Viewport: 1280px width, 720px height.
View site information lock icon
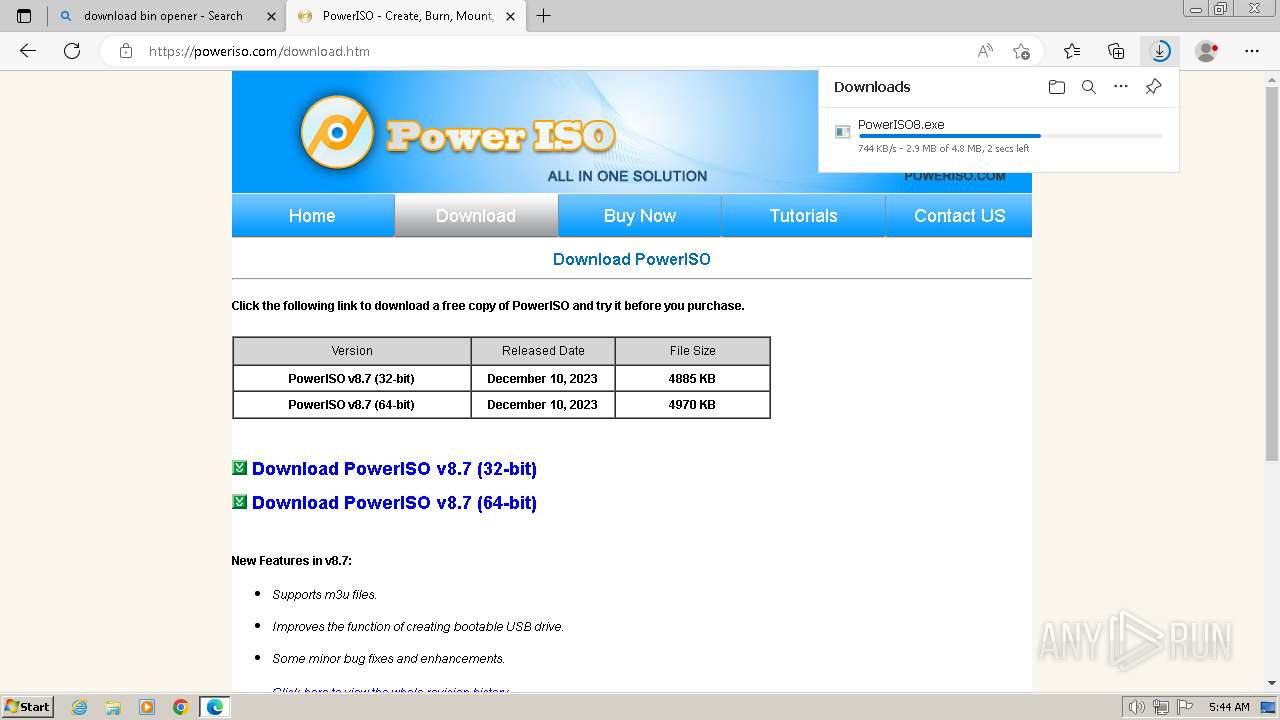click(x=126, y=51)
